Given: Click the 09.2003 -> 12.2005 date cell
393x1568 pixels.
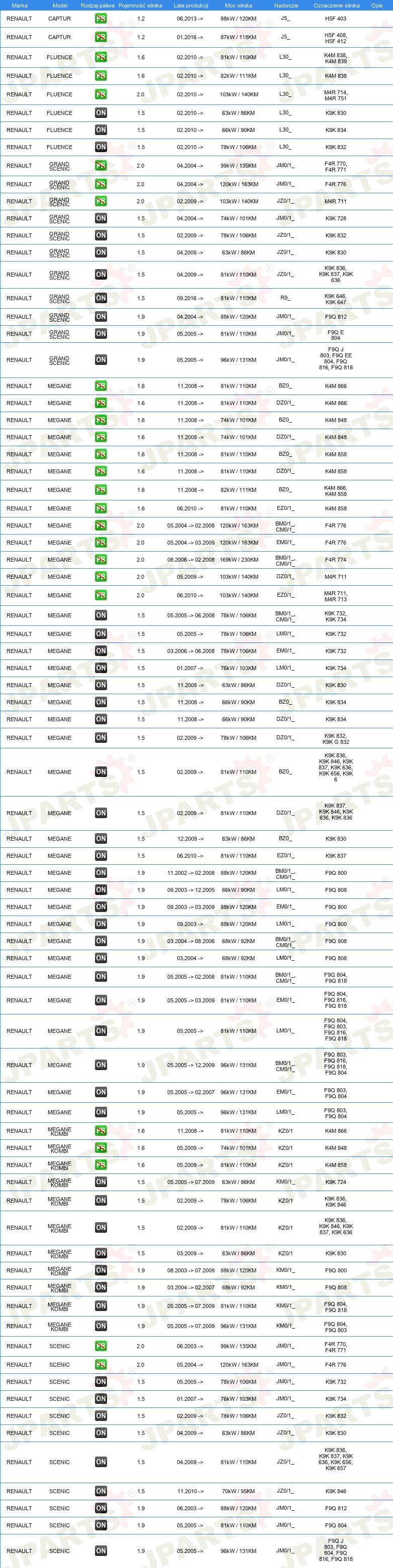Looking at the screenshot, I should (190, 890).
